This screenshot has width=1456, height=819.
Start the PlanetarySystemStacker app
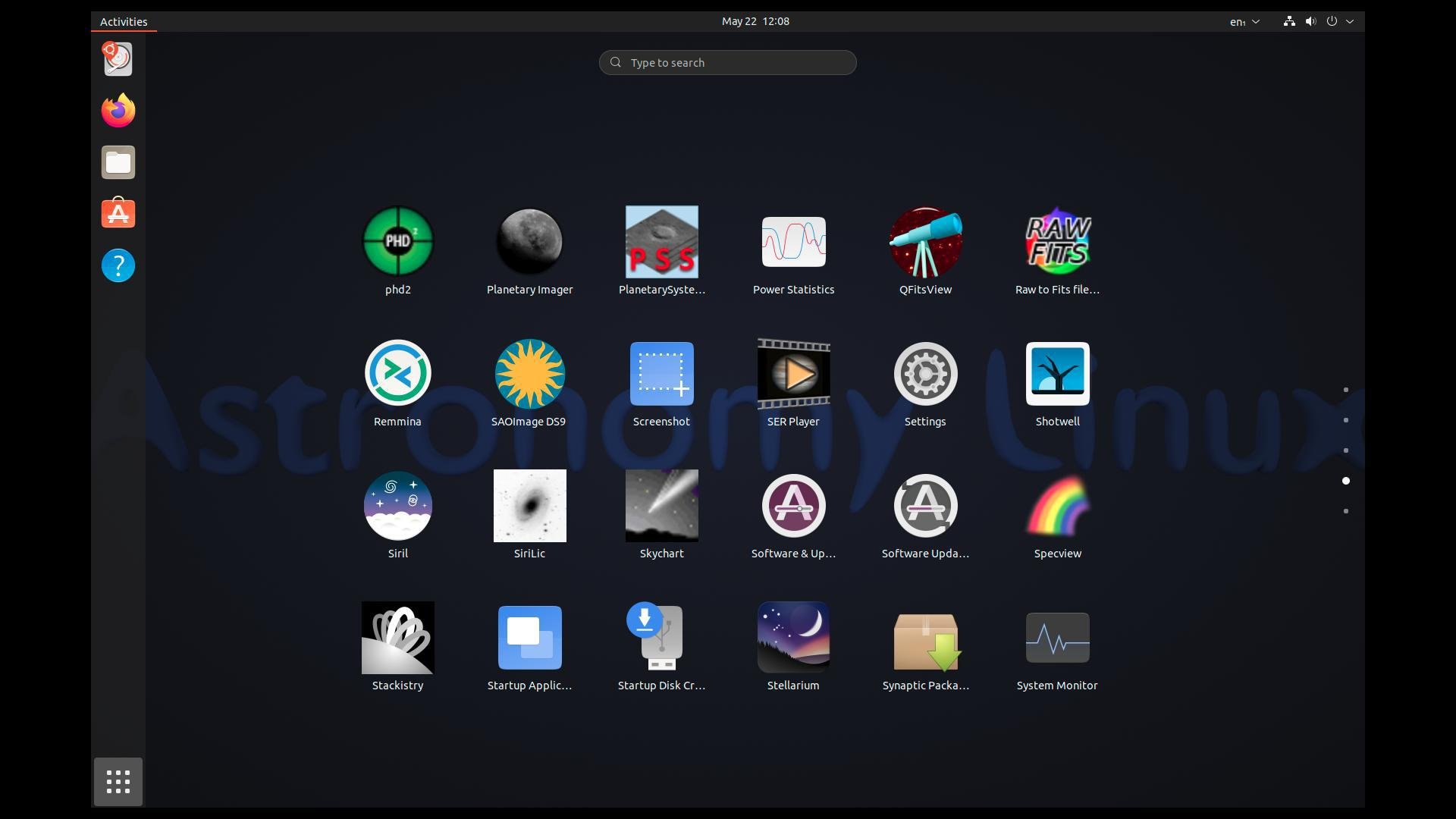pyautogui.click(x=661, y=242)
